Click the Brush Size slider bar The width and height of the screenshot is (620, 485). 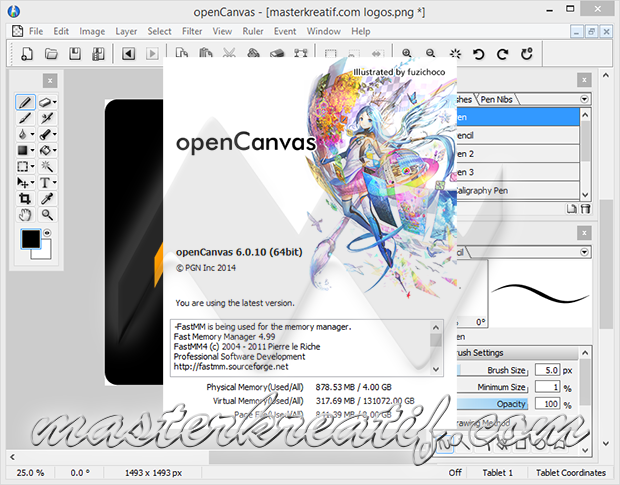(492, 370)
